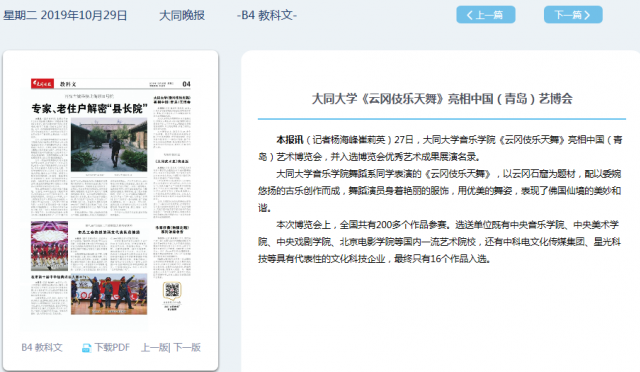The height and width of the screenshot is (372, 640).
Task: Click the page number 04 in thumbnail header
Action: 186,84
